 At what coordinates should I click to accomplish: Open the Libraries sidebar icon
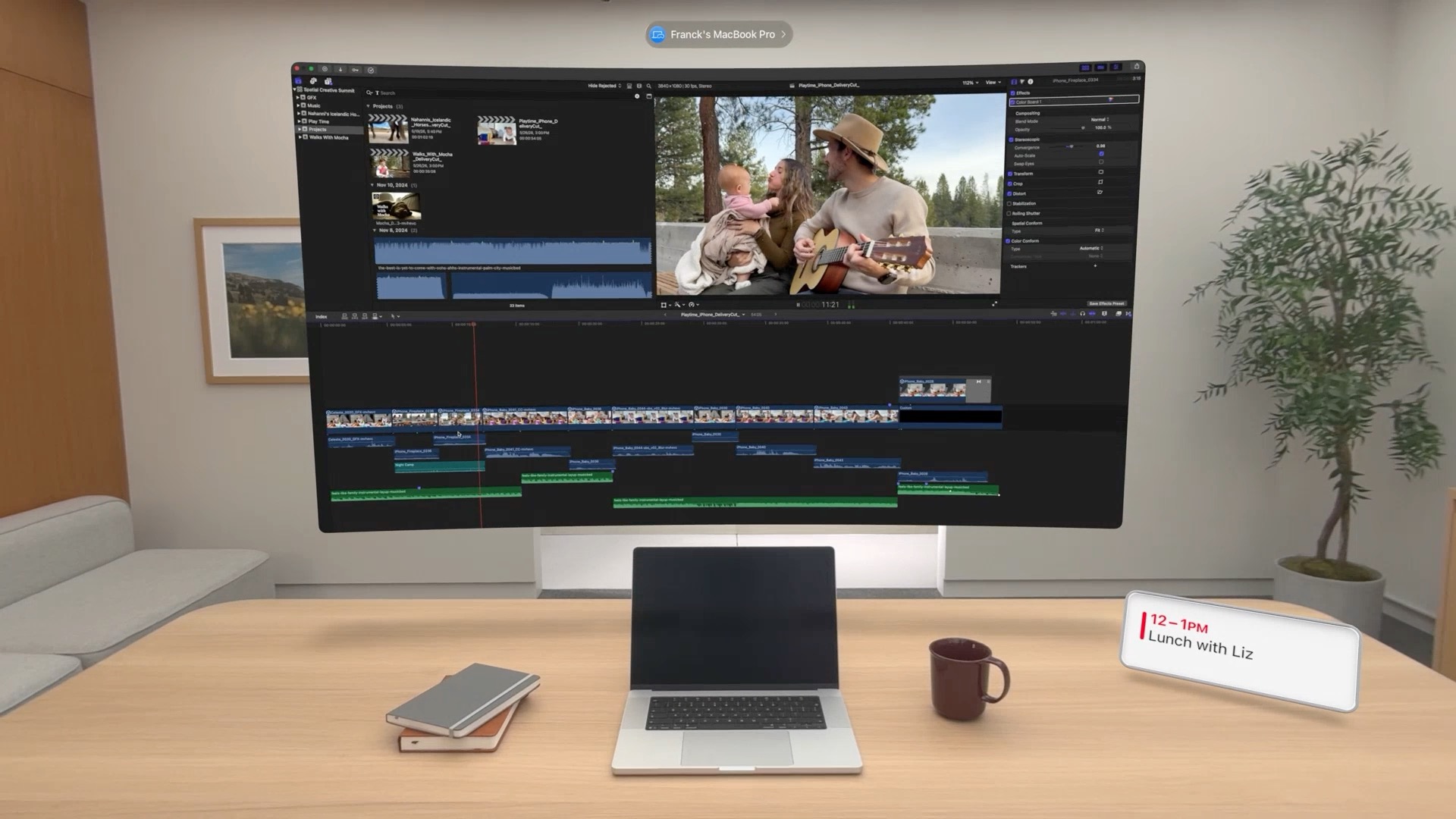point(298,81)
